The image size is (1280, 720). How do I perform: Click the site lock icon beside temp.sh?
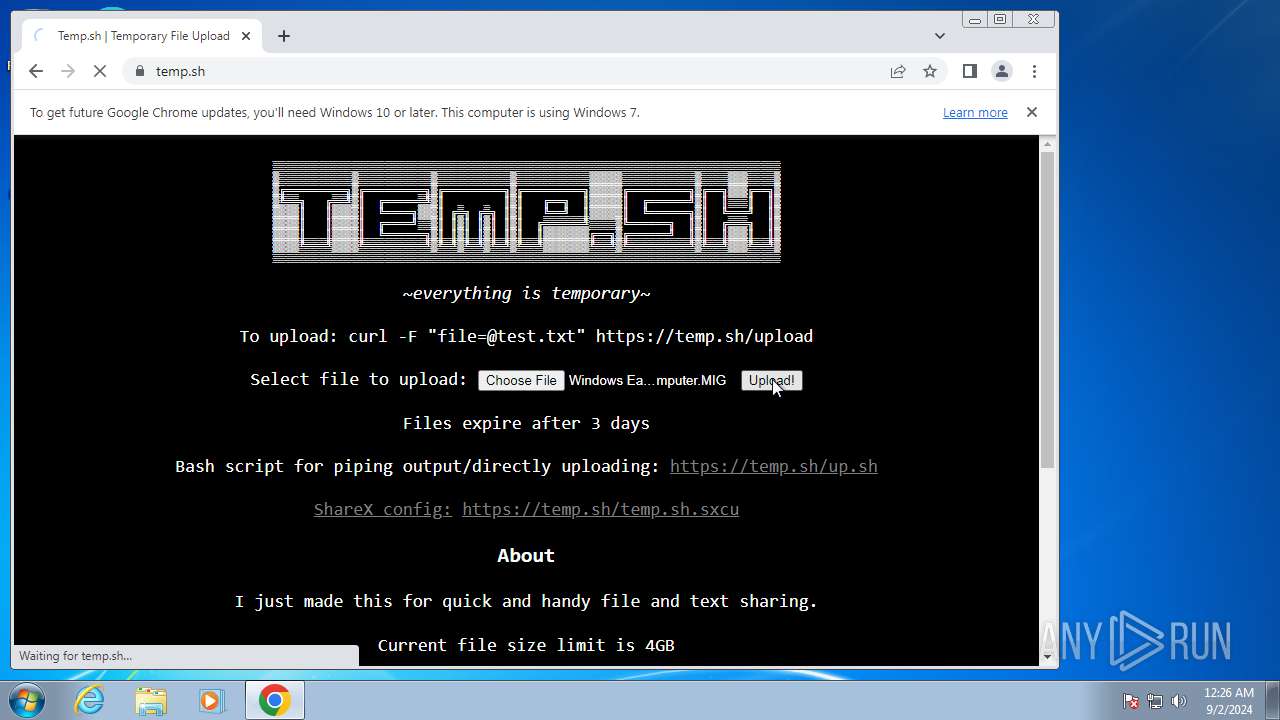[x=139, y=71]
